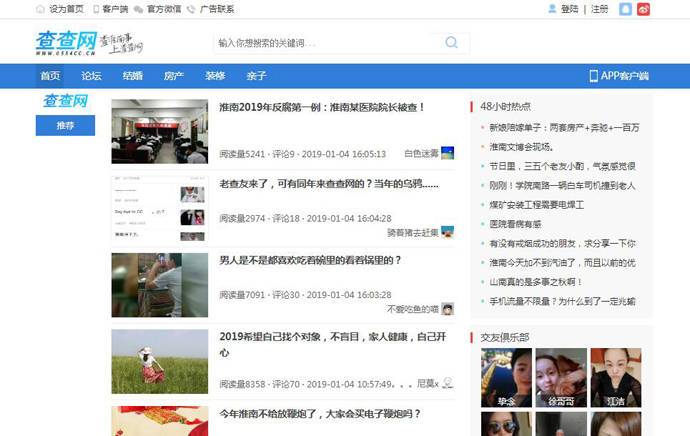Open the 广告联系 link
The height and width of the screenshot is (436, 690).
tap(216, 9)
